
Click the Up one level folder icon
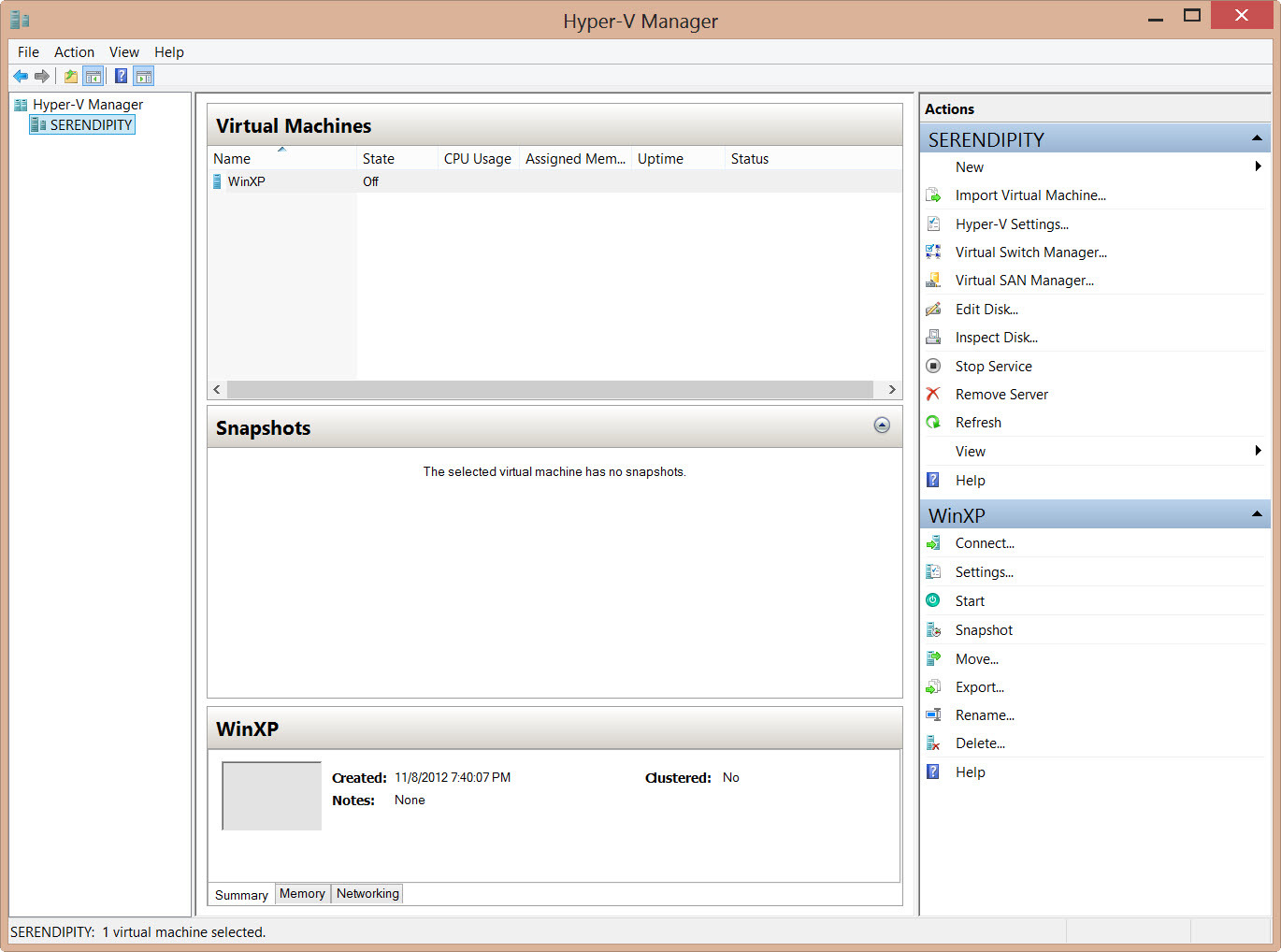(71, 76)
